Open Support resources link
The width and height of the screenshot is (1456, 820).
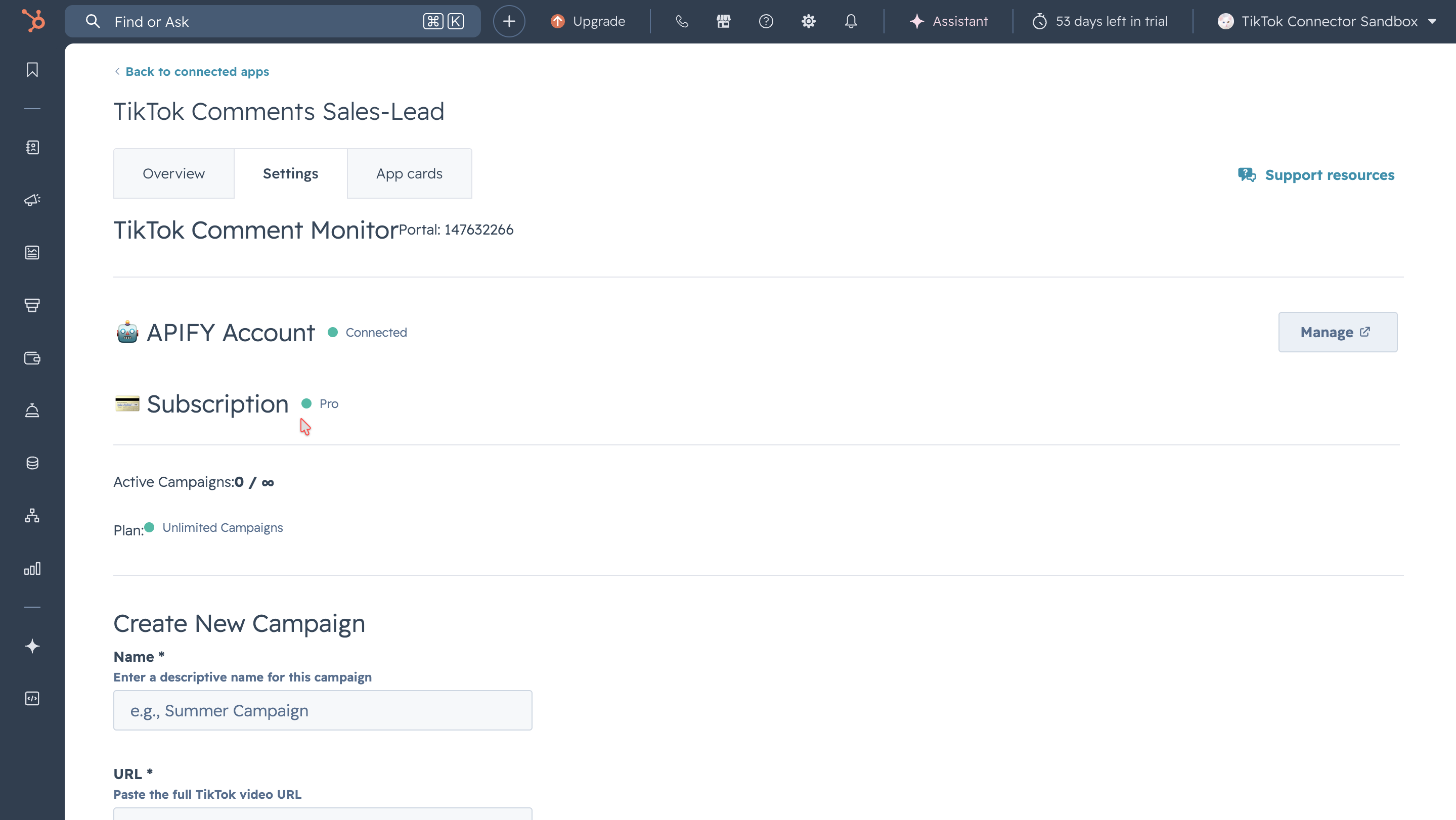point(1316,175)
